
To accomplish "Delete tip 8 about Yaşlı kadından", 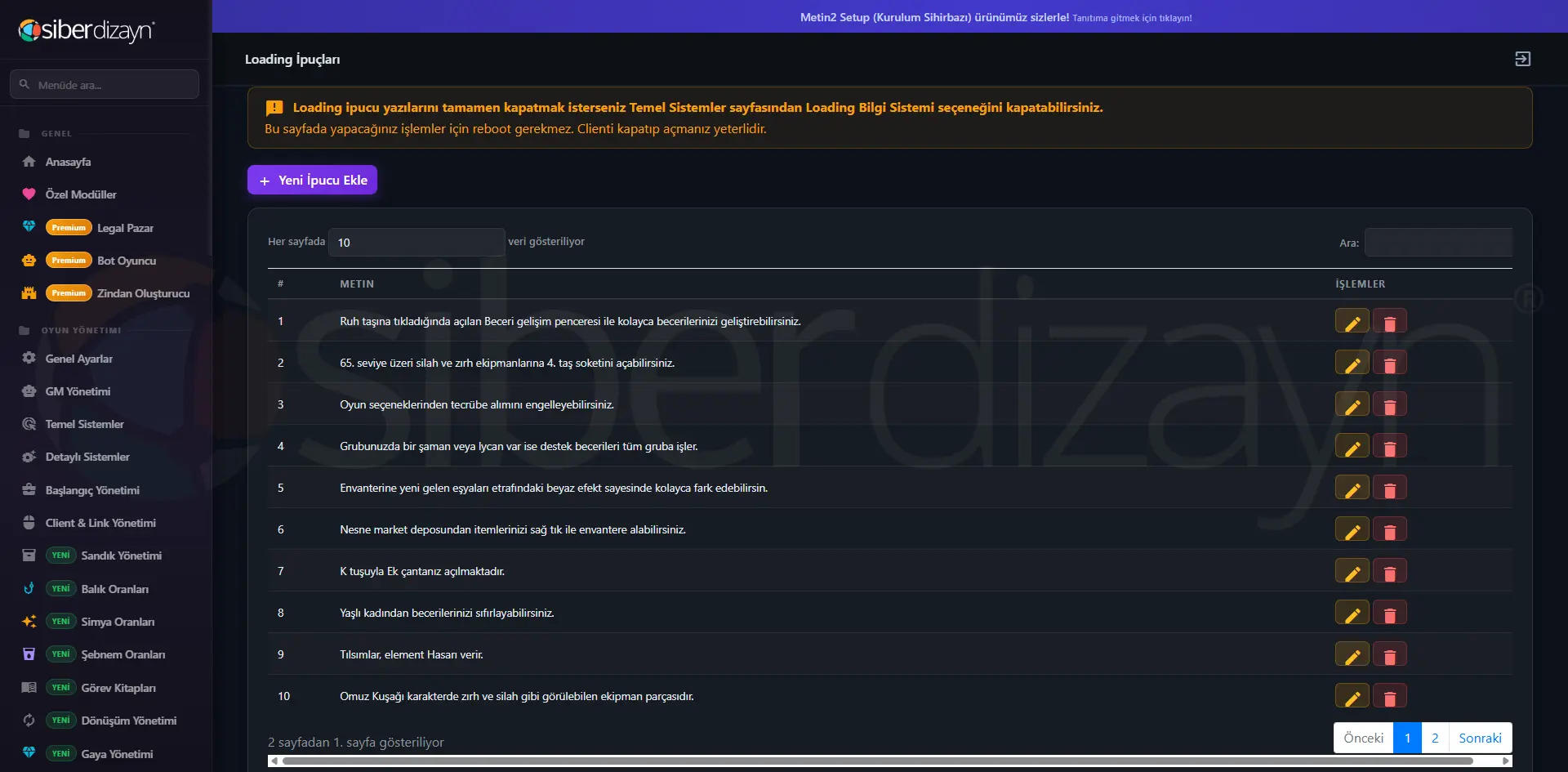I will (1389, 613).
